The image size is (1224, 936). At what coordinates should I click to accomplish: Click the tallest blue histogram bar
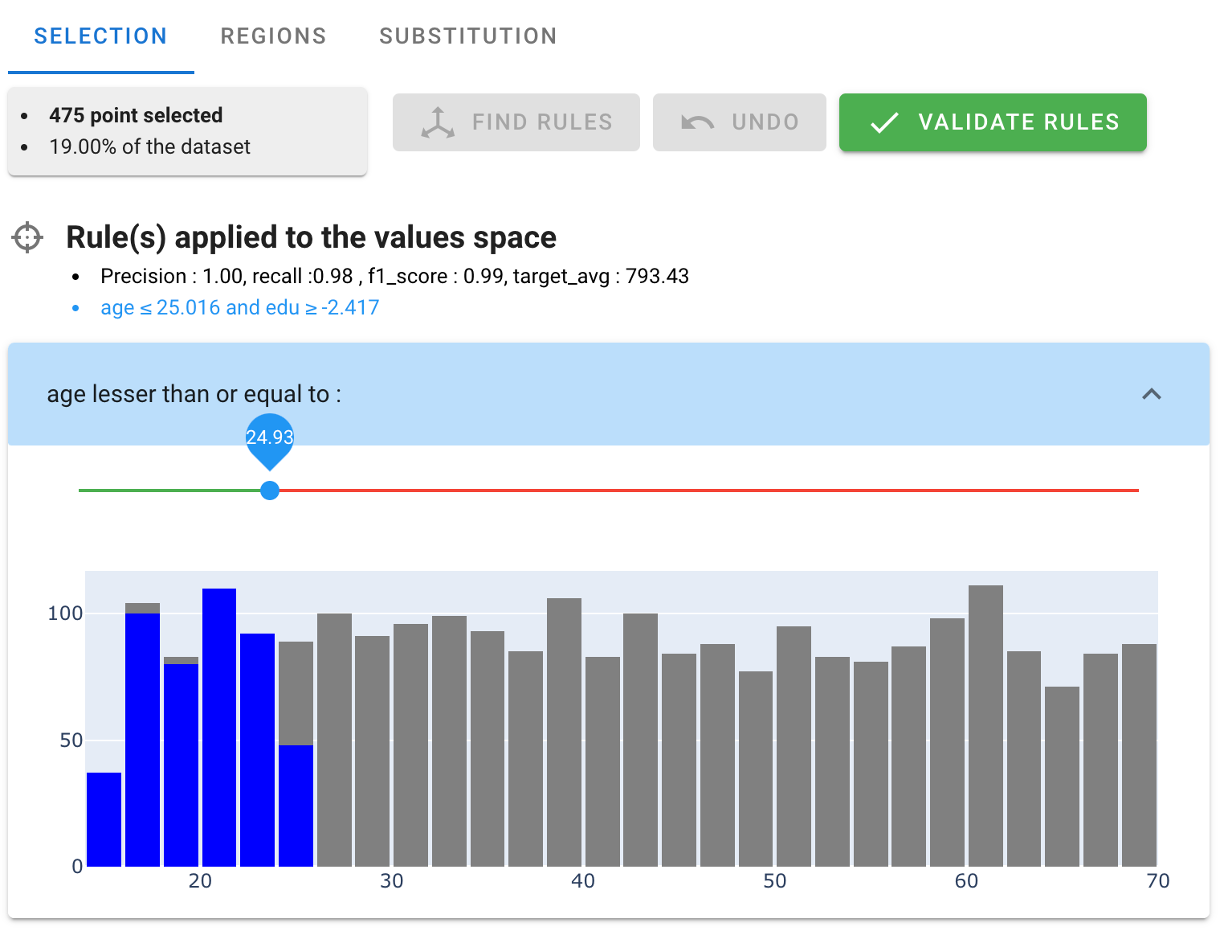click(x=219, y=727)
